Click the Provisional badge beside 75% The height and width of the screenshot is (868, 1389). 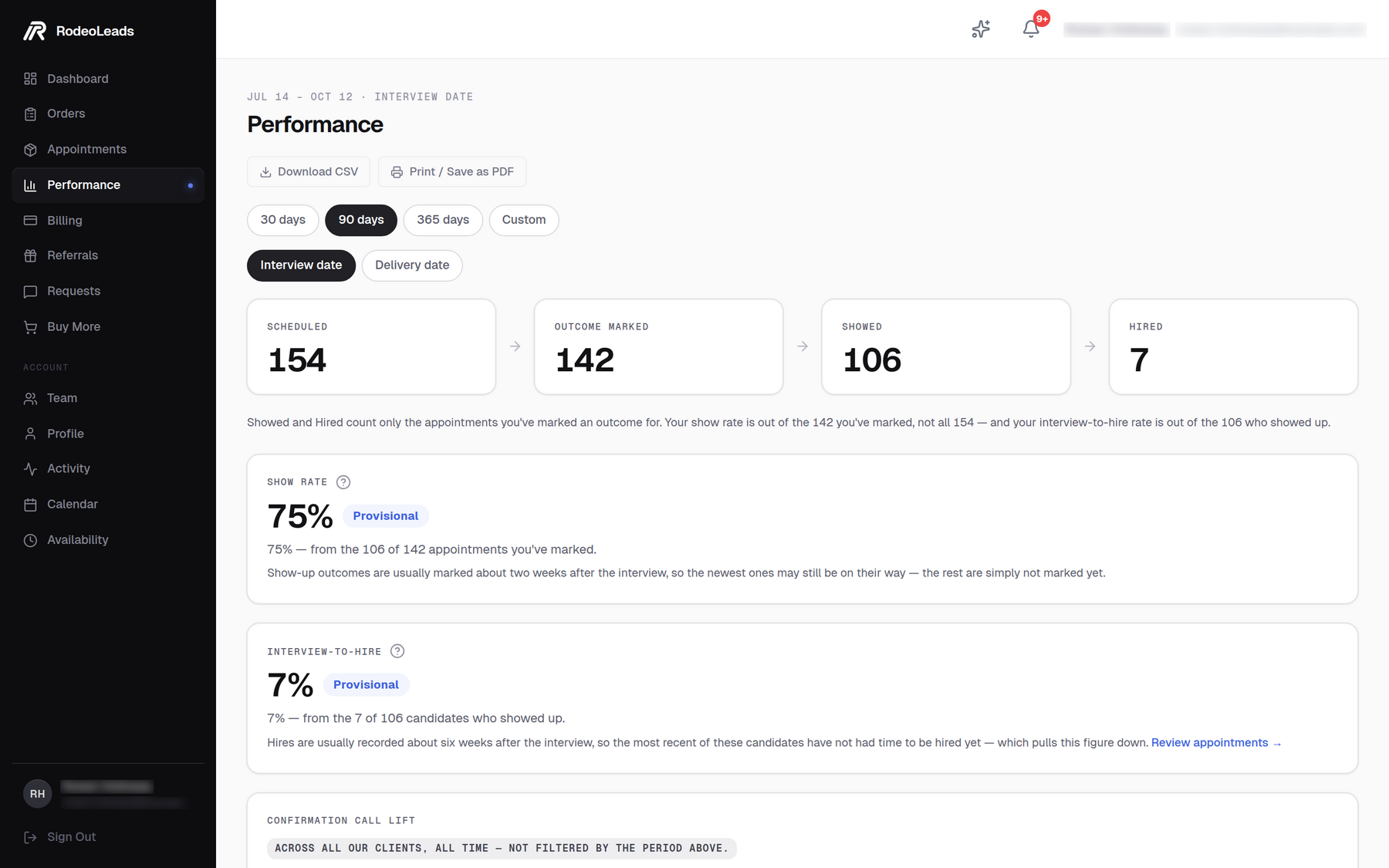tap(386, 516)
